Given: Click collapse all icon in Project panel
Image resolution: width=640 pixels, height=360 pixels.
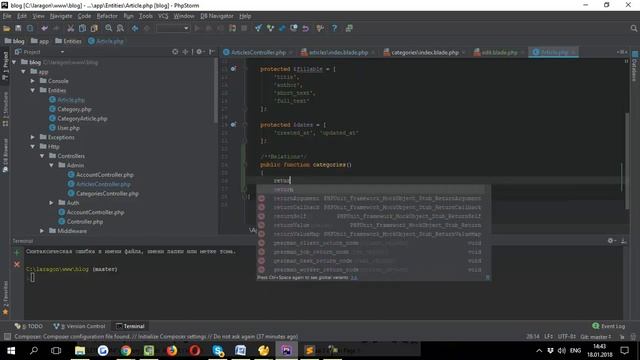Looking at the screenshot, I should [x=185, y=52].
